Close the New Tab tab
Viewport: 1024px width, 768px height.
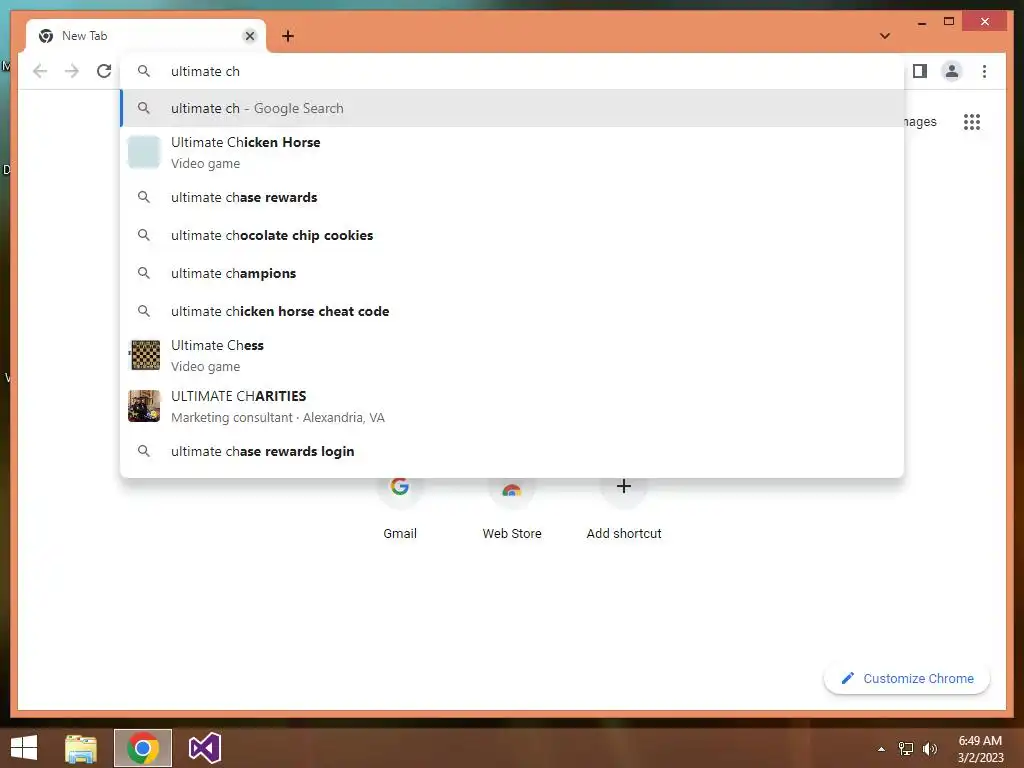pyautogui.click(x=249, y=36)
